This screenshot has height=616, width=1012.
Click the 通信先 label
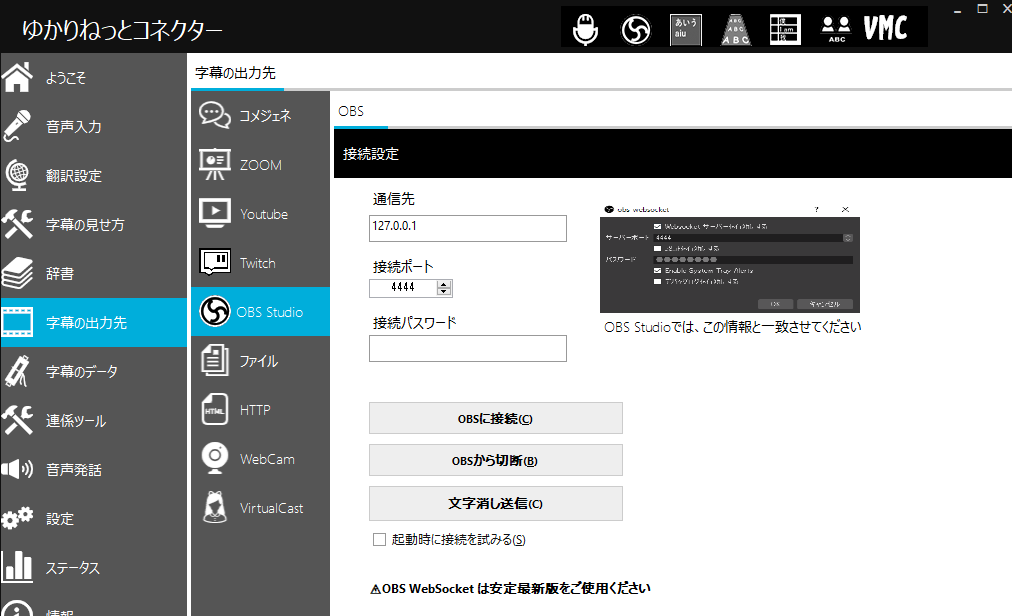(x=394, y=200)
